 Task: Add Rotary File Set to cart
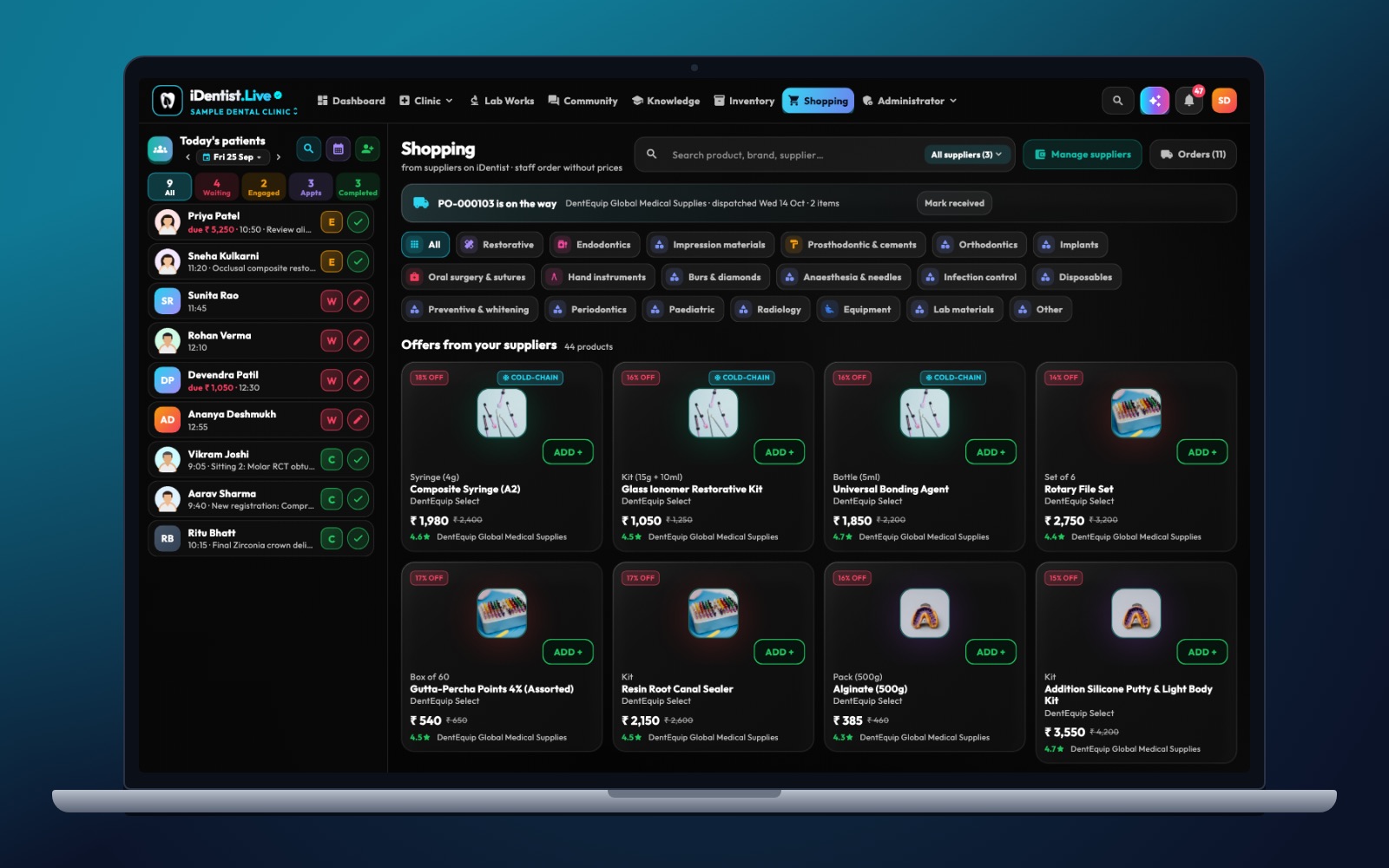(1201, 452)
